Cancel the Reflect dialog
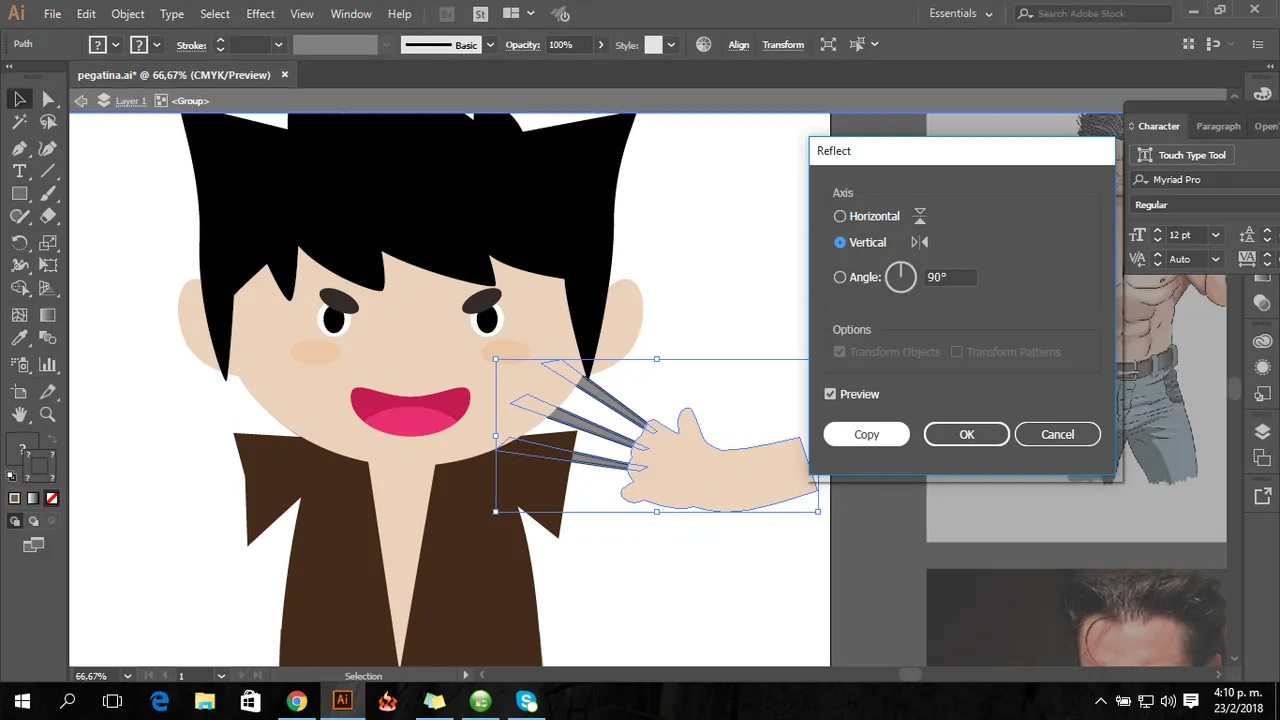The height and width of the screenshot is (720, 1280). coord(1058,434)
